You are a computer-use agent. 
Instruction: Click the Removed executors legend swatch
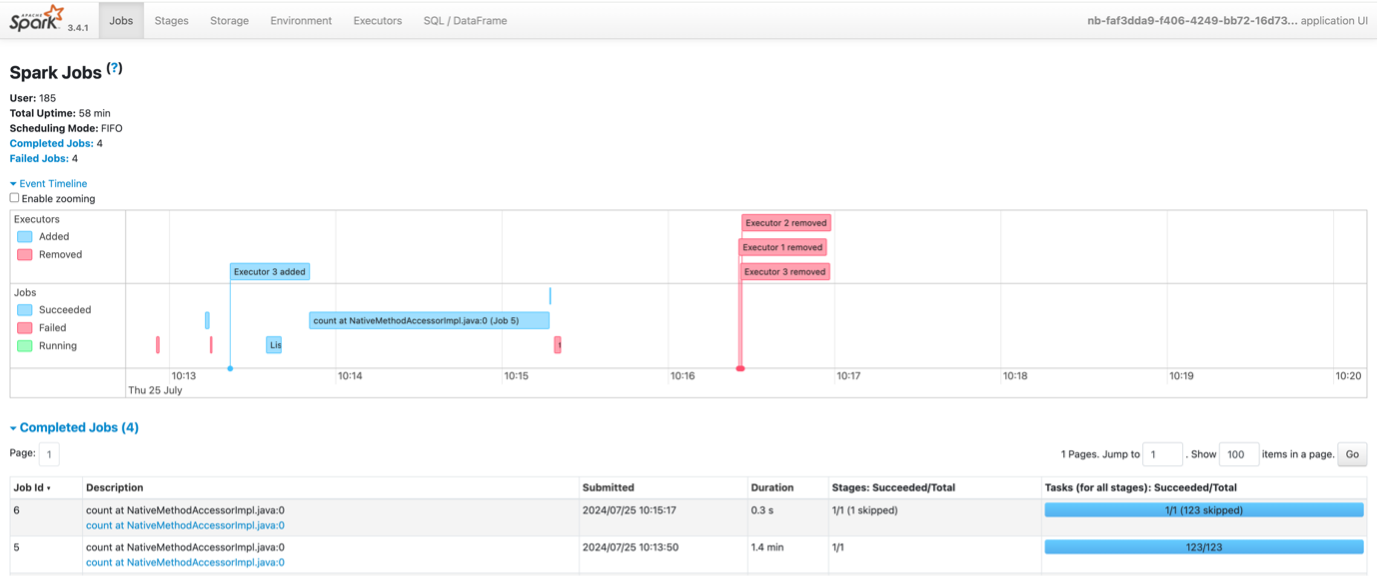pos(25,255)
